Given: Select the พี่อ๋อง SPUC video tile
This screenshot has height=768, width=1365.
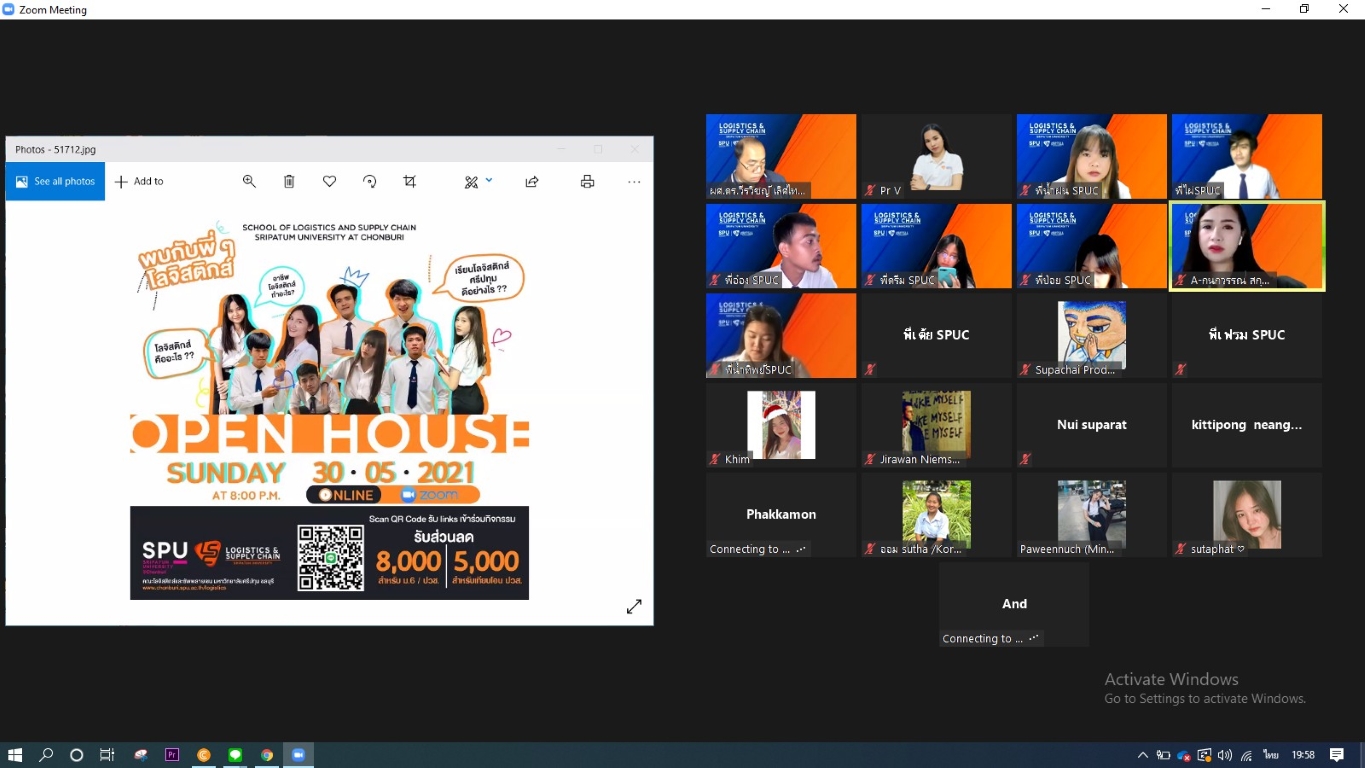Looking at the screenshot, I should point(781,246).
